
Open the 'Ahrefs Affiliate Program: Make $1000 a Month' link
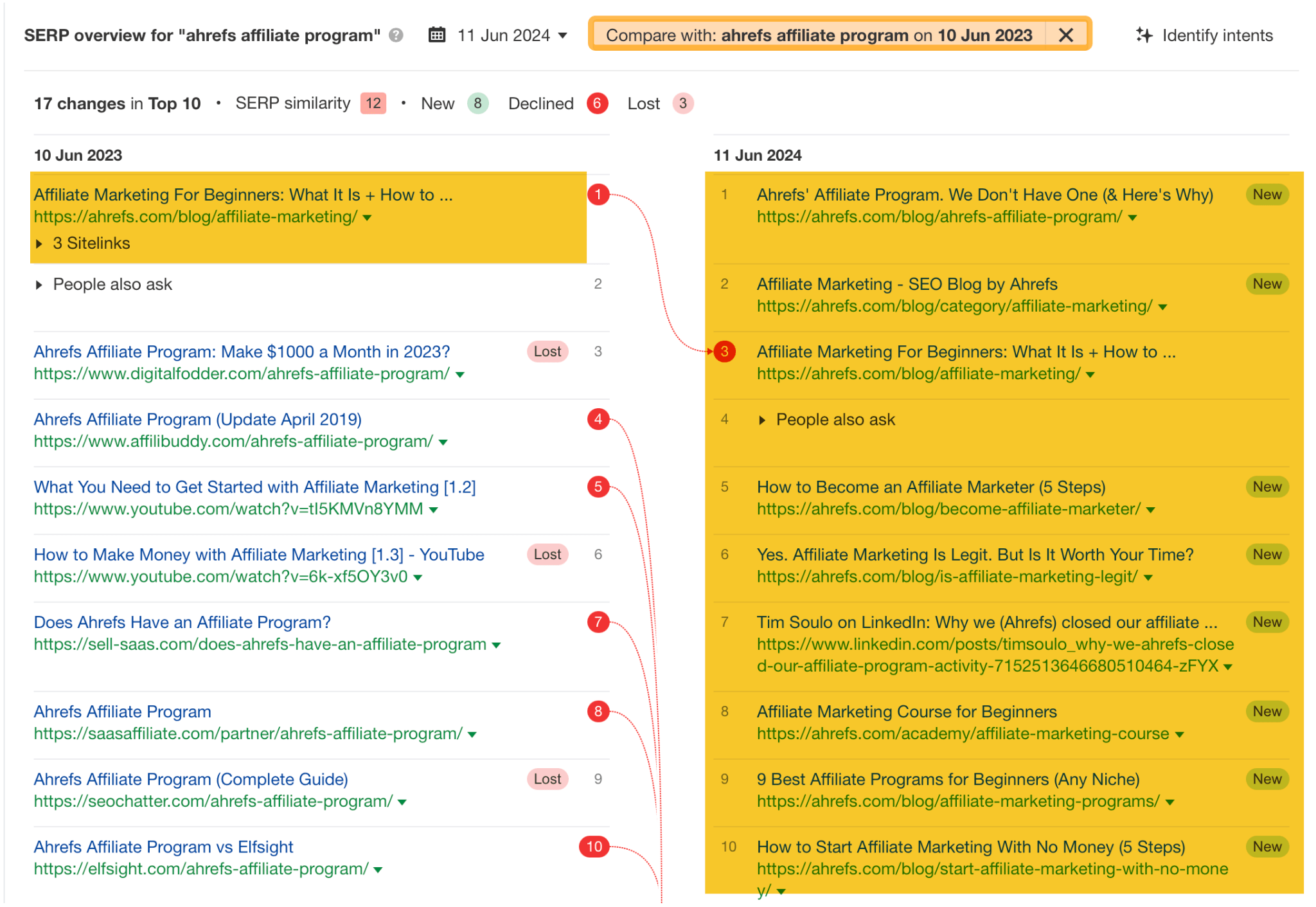pyautogui.click(x=241, y=352)
